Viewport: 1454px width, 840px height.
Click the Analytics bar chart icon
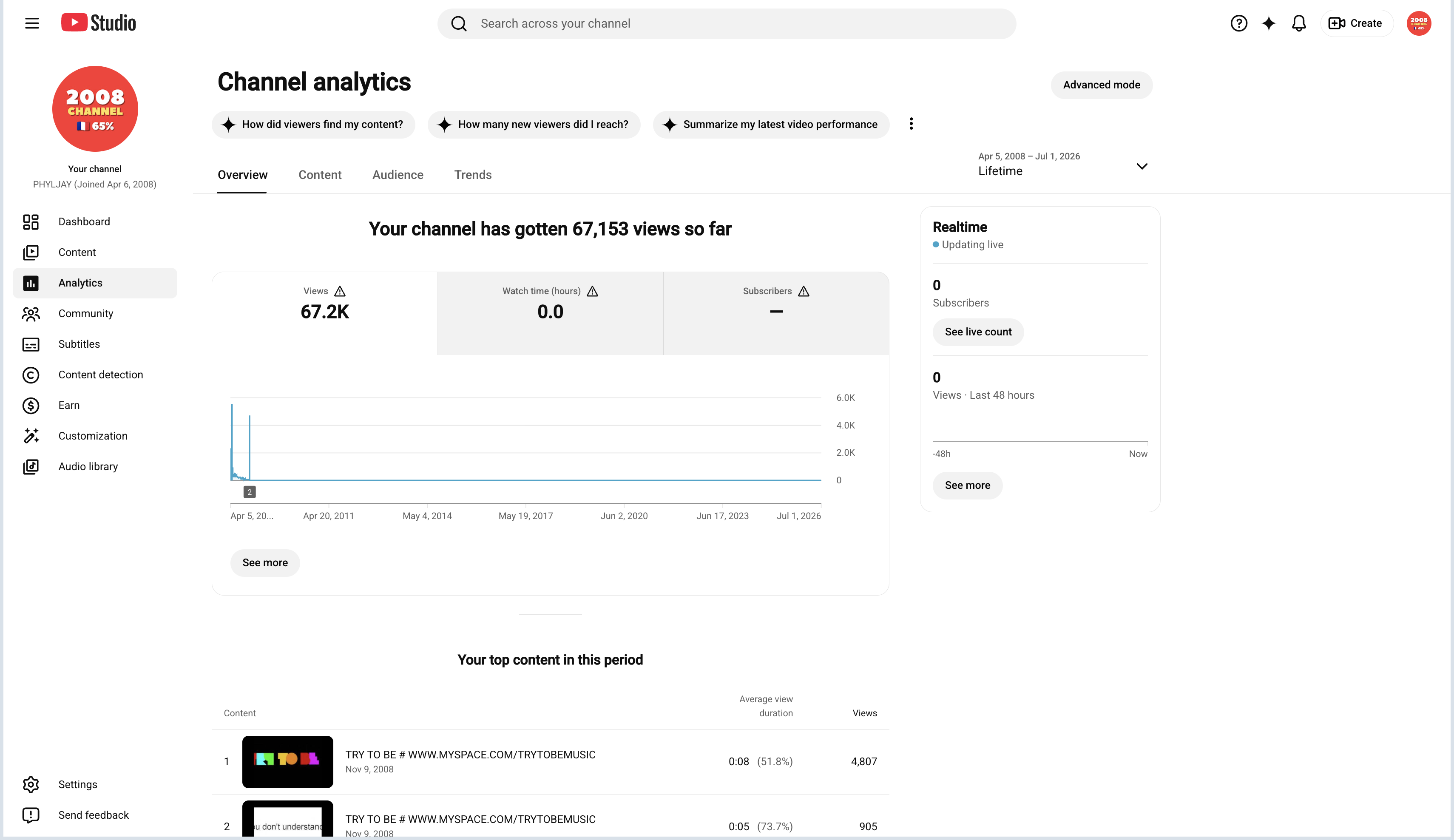(31, 283)
